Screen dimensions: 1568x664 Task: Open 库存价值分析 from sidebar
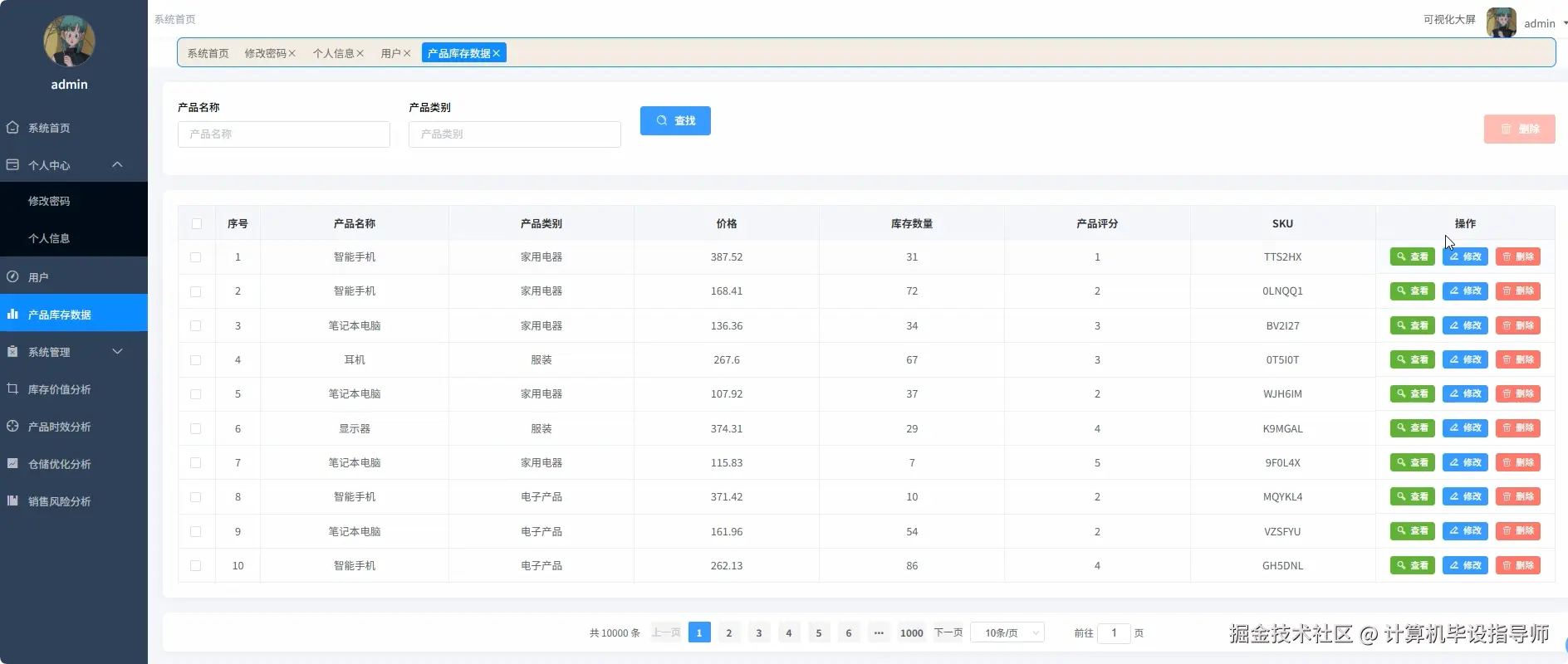(74, 389)
